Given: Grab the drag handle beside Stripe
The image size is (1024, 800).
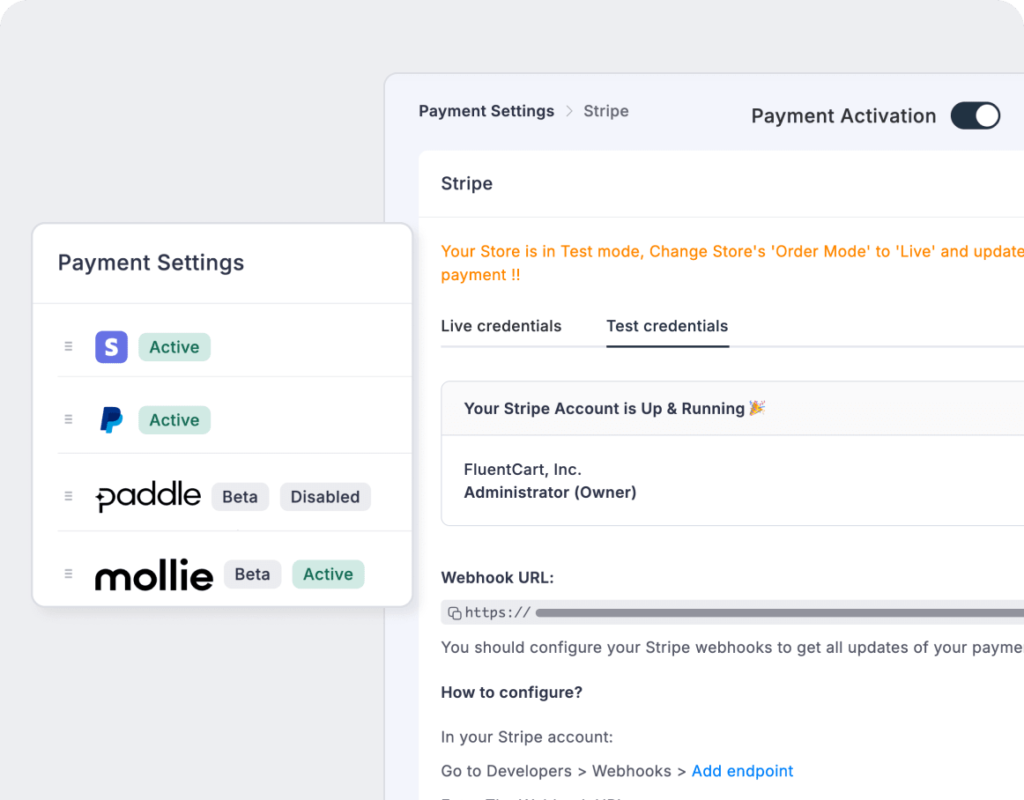Looking at the screenshot, I should tap(68, 346).
